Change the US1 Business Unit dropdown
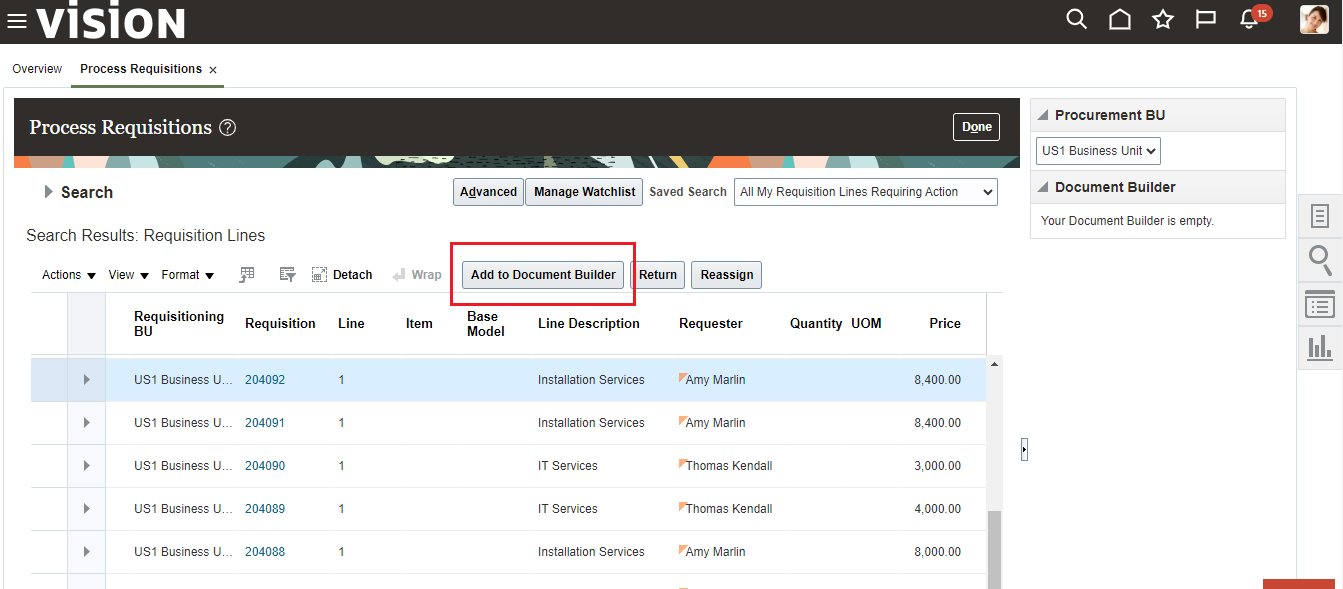Image resolution: width=1343 pixels, height=589 pixels. pyautogui.click(x=1098, y=151)
